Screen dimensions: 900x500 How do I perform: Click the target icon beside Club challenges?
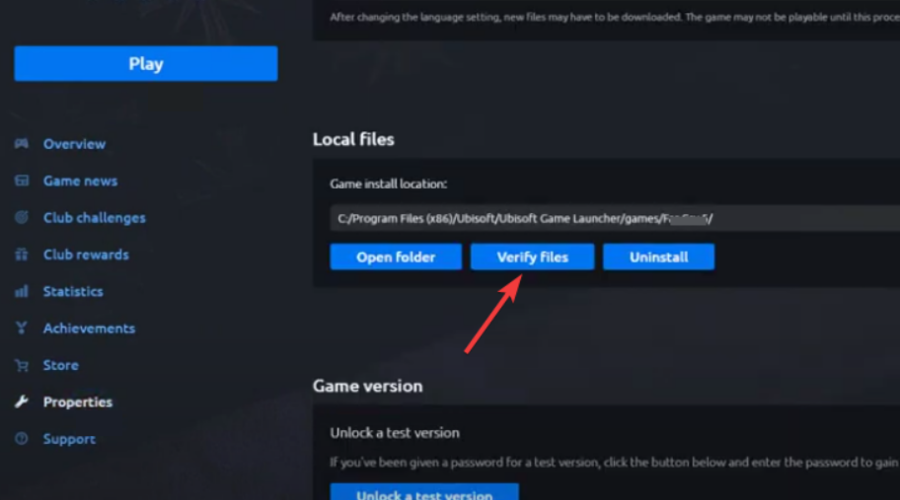21,218
